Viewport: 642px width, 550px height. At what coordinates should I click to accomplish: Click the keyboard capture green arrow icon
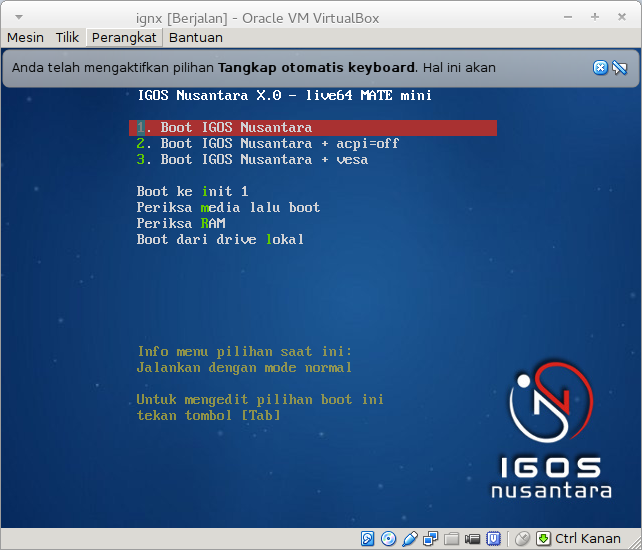pyautogui.click(x=543, y=539)
